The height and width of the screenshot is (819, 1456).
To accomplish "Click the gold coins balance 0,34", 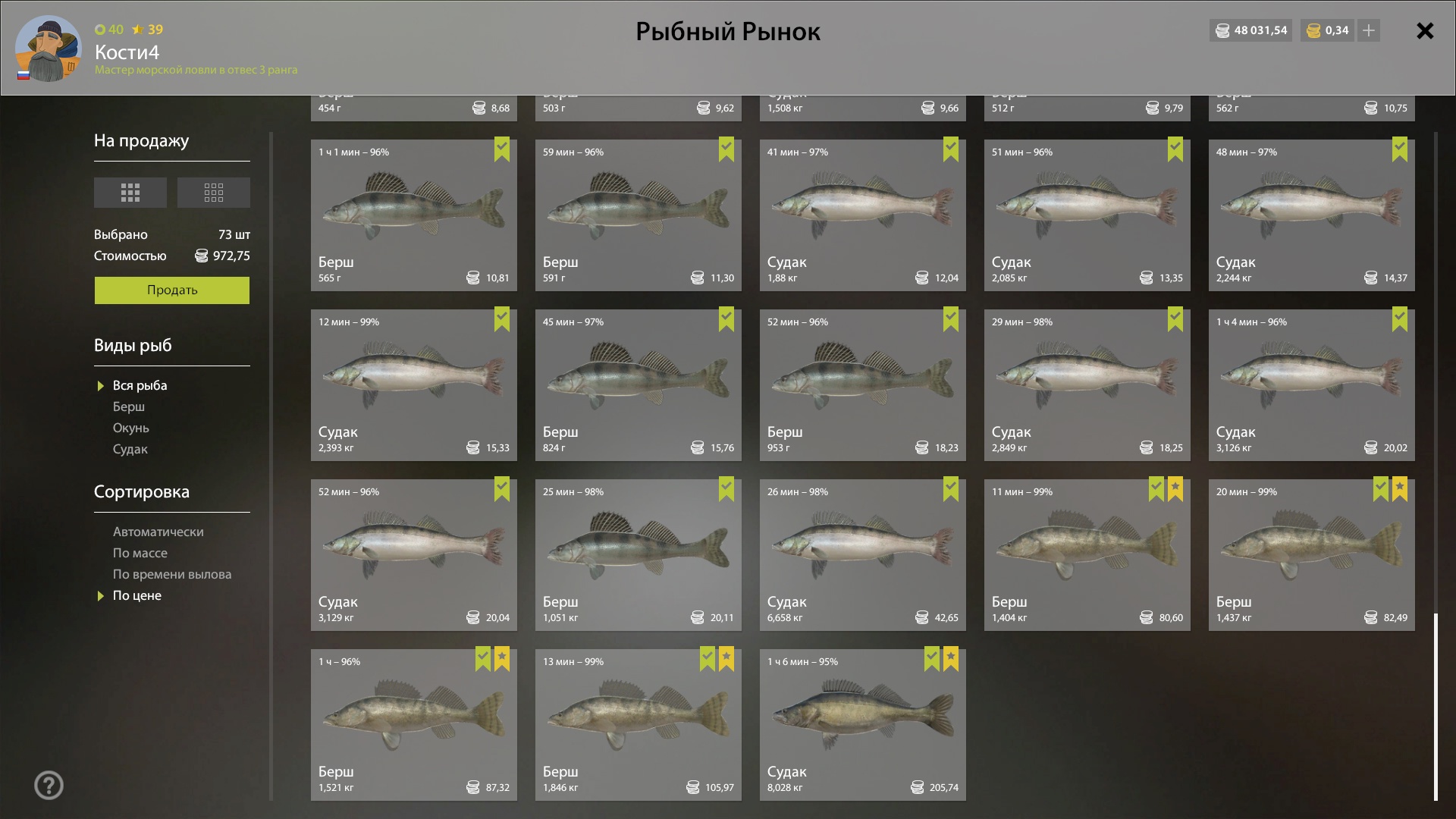I will coord(1328,30).
